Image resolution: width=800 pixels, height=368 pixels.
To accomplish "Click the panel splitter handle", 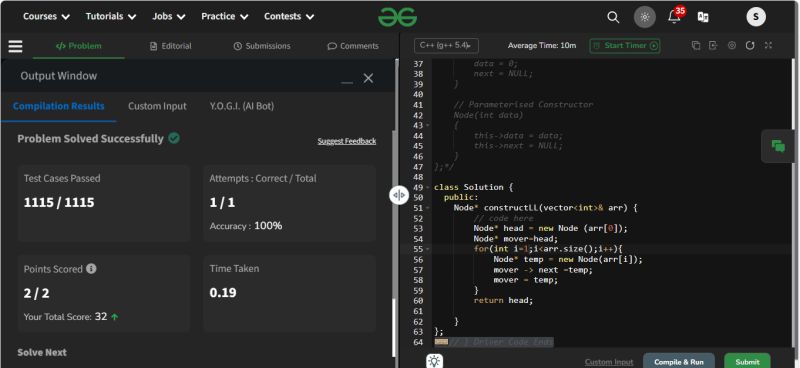I will coord(399,195).
